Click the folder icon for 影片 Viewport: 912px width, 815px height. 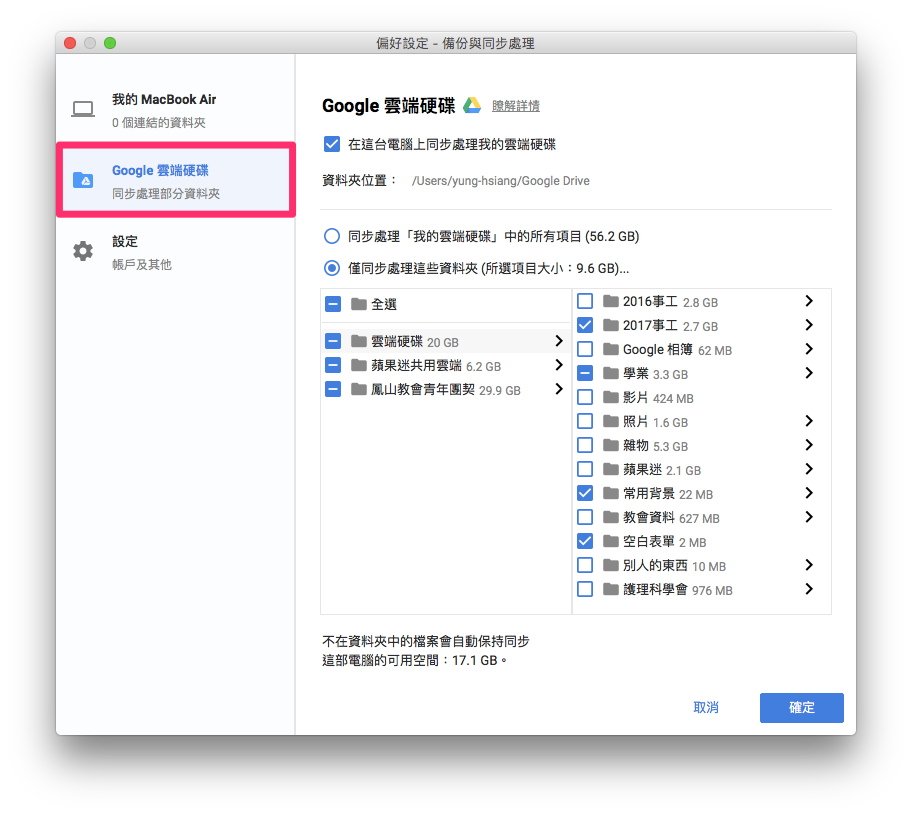611,397
